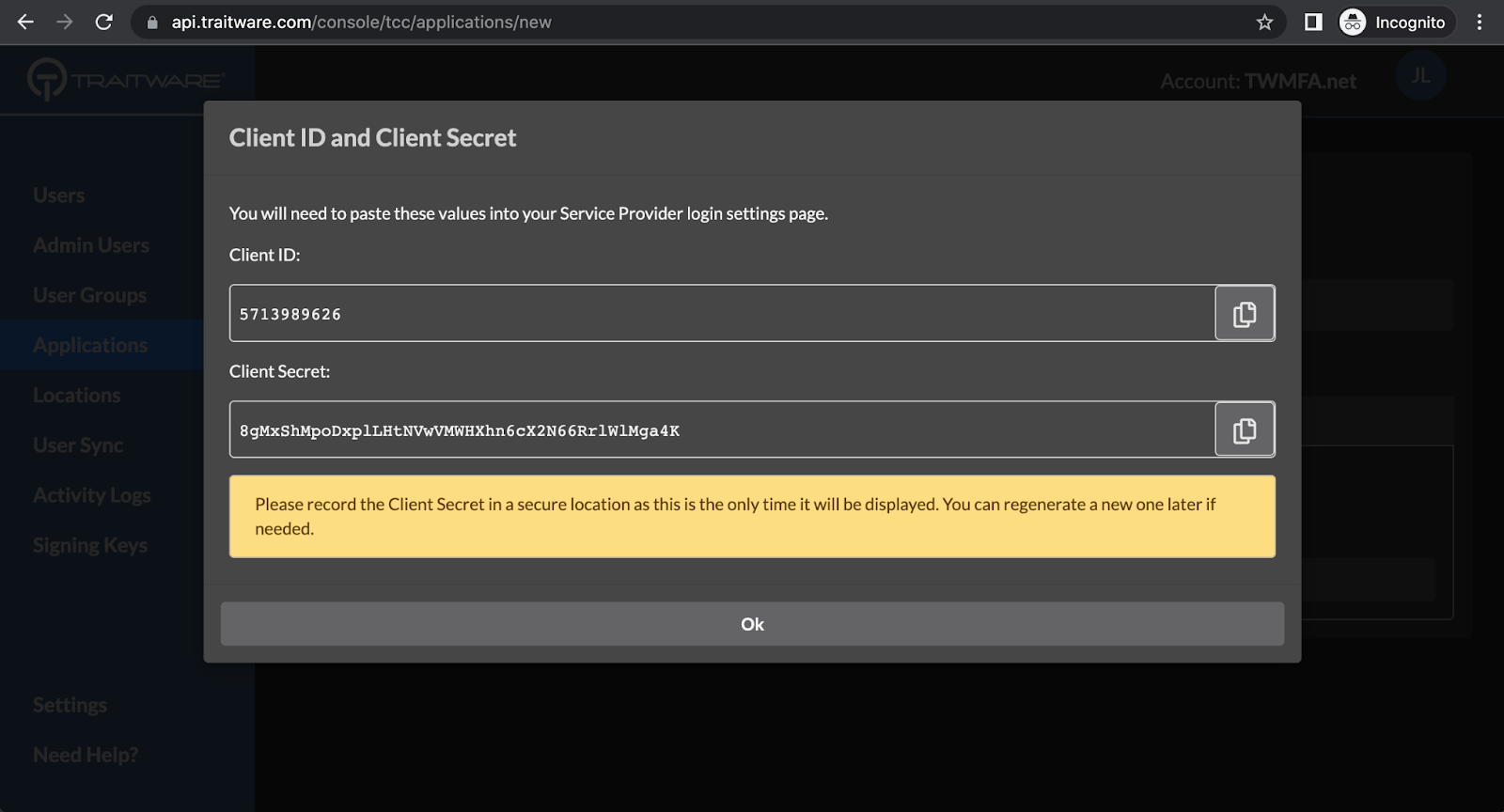The width and height of the screenshot is (1504, 812).
Task: Open the Incognito profile indicator
Action: click(x=1394, y=22)
